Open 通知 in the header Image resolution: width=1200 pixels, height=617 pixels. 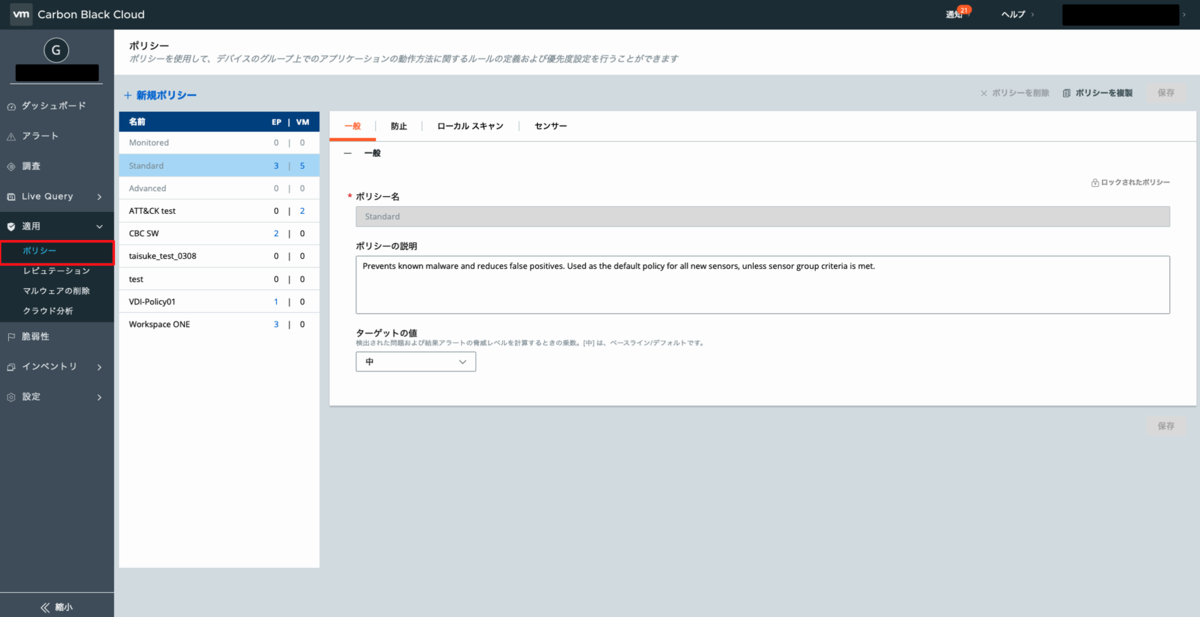(954, 15)
